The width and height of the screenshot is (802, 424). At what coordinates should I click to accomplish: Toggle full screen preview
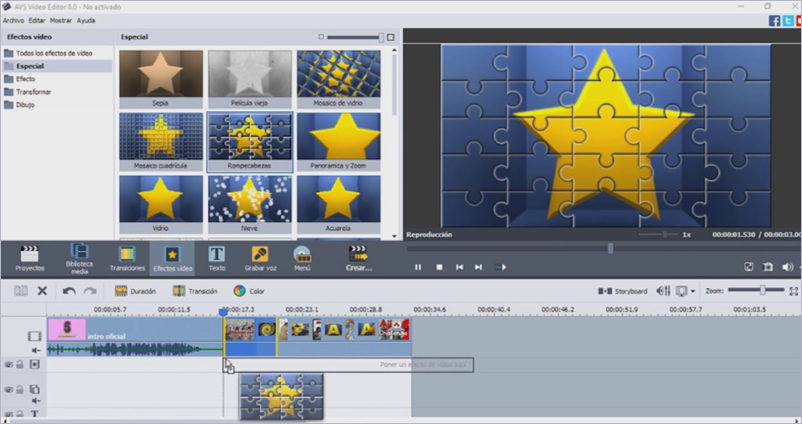[748, 267]
